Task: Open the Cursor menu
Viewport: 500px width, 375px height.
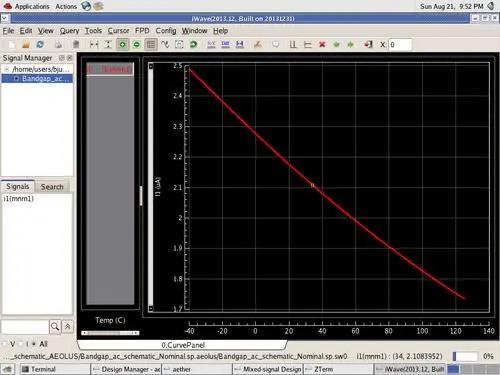Action: (118, 31)
